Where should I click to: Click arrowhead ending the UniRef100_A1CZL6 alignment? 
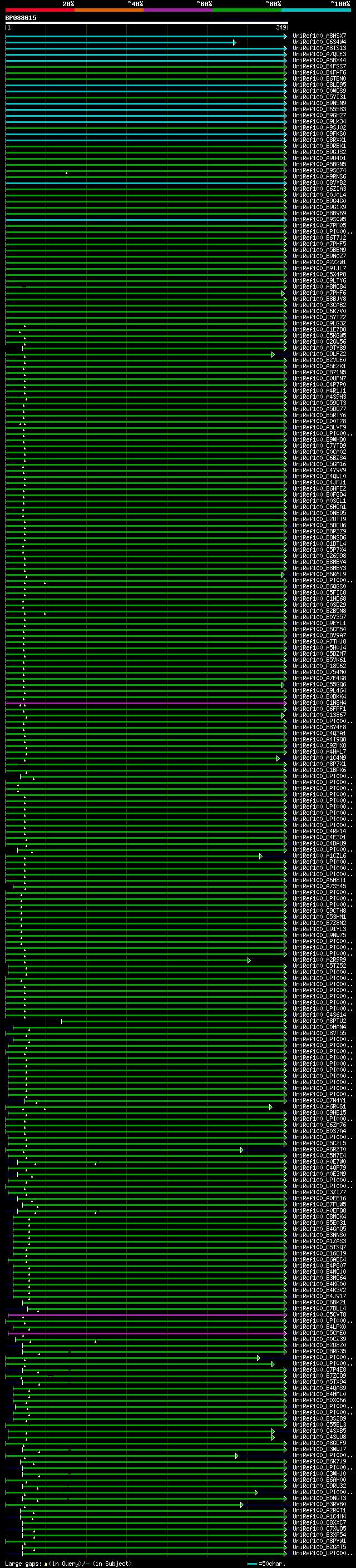260,856
